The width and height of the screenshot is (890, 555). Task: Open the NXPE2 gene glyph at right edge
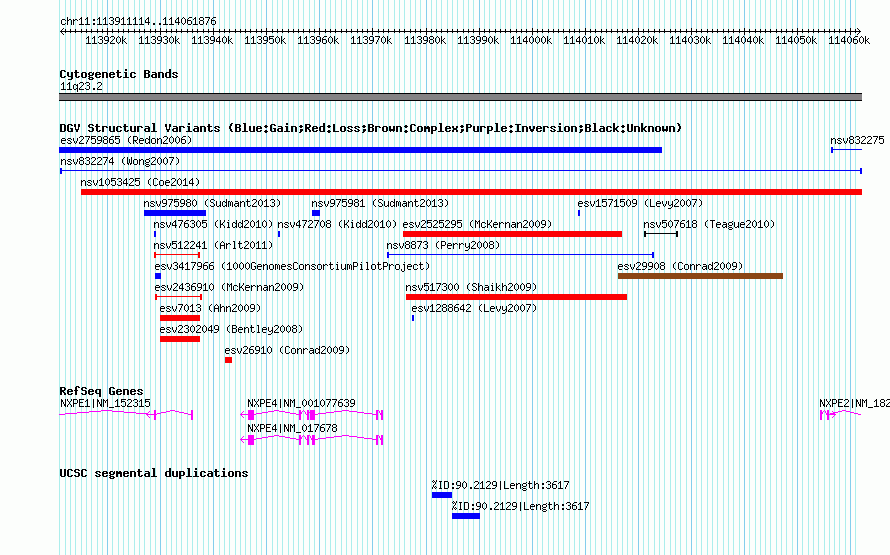pyautogui.click(x=841, y=415)
